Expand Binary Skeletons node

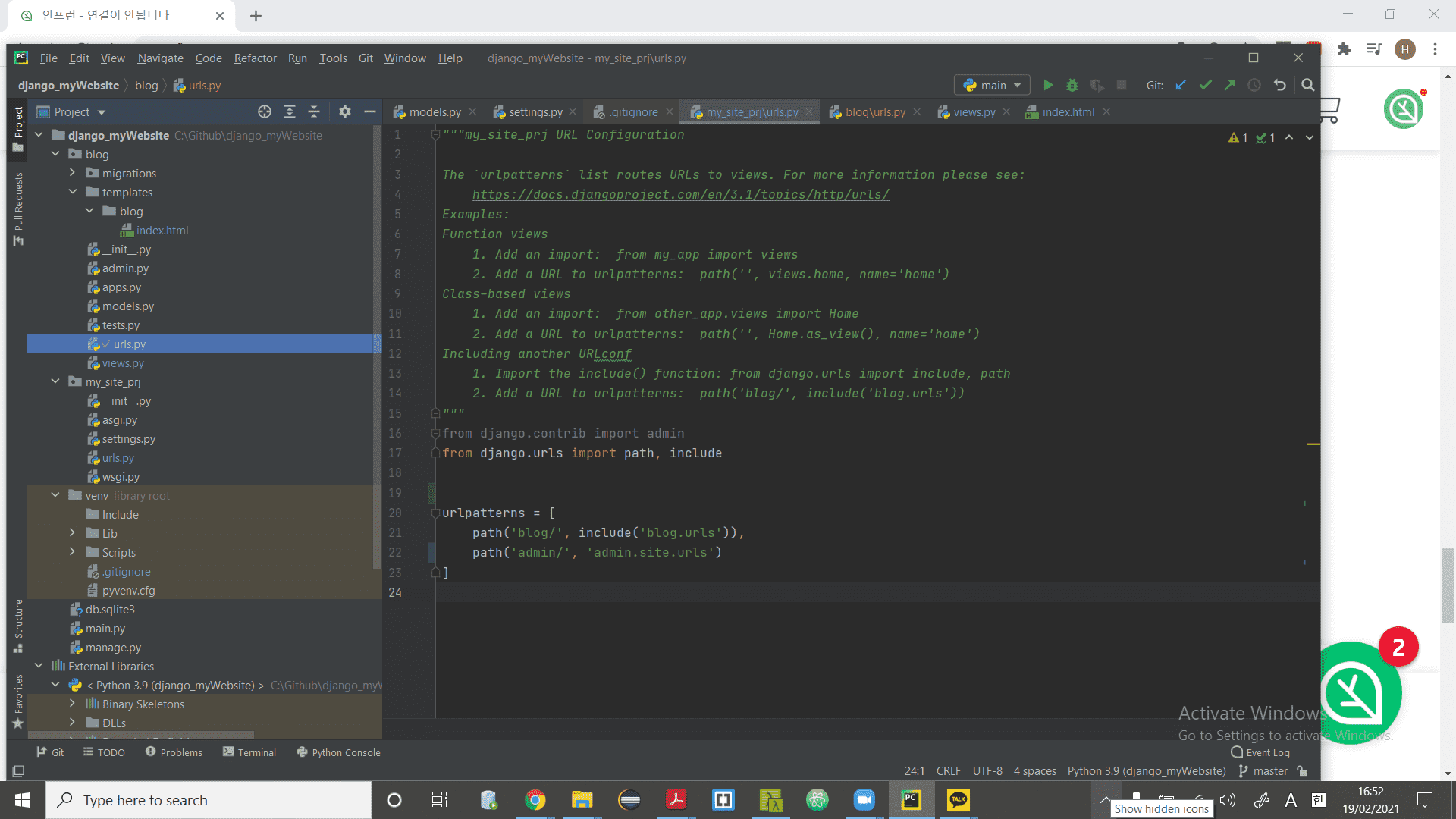tap(72, 704)
